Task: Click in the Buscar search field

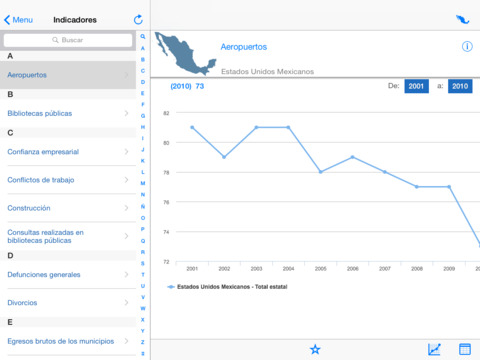Action: 68,40
